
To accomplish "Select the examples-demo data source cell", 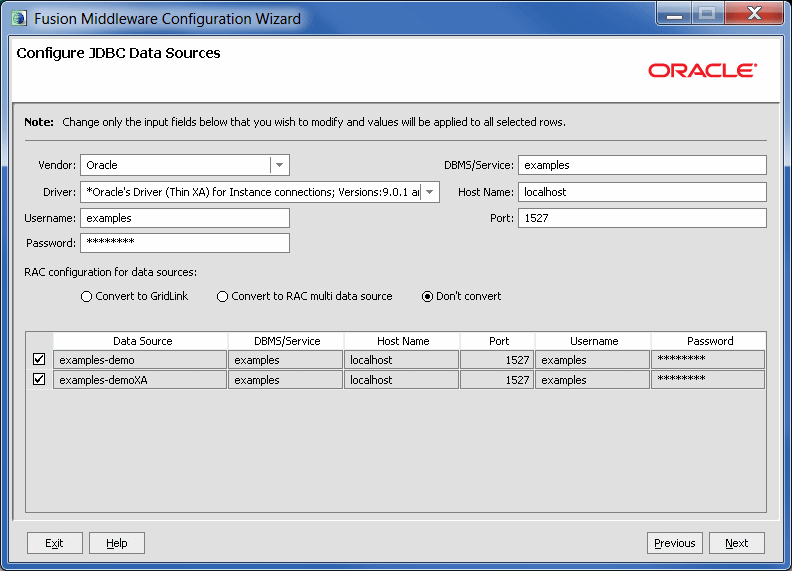I will pos(140,360).
